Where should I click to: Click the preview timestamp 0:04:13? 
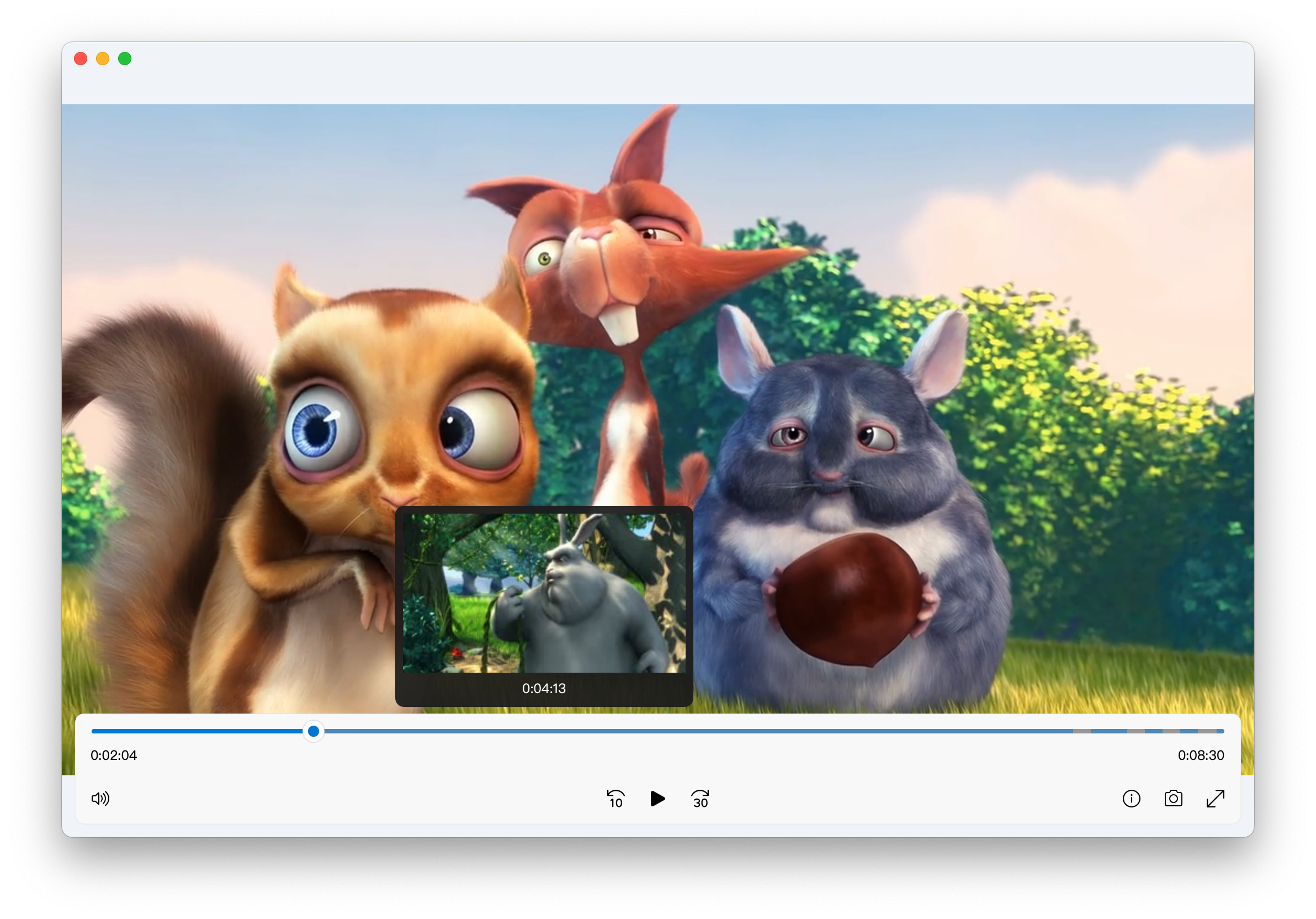pos(544,689)
